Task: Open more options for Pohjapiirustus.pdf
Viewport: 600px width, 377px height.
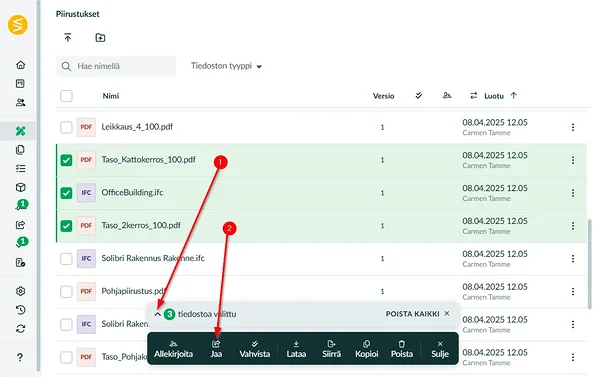Action: point(573,292)
